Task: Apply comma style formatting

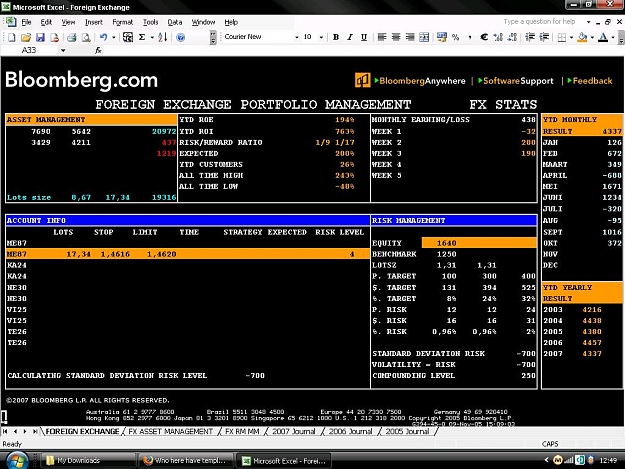Action: (x=470, y=37)
